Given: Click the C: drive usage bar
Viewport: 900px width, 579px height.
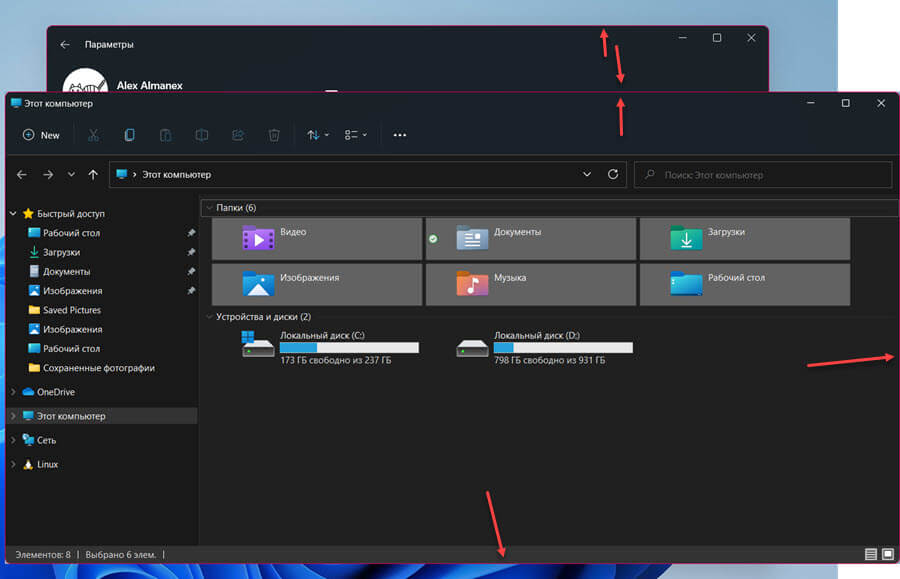Looking at the screenshot, I should (x=349, y=348).
